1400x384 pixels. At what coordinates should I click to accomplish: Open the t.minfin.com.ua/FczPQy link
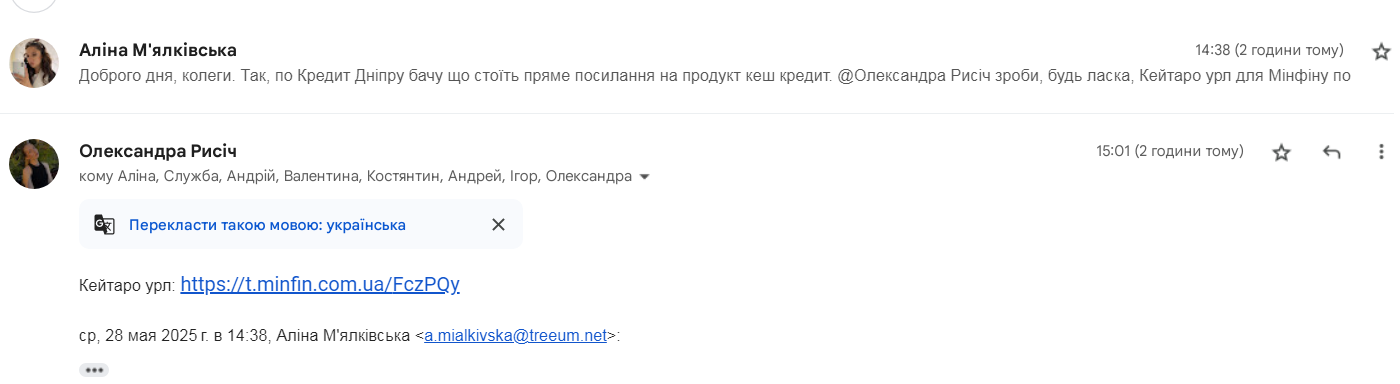click(320, 284)
